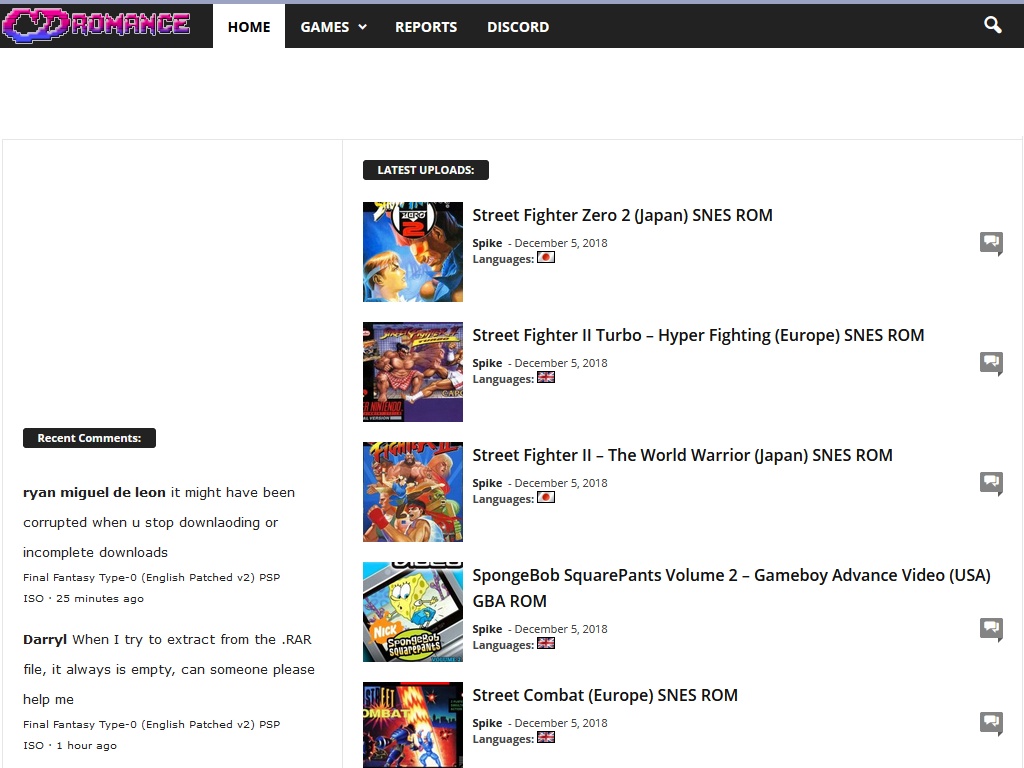Open Street Fighter II Turbo Hyper Fighting link
The image size is (1024, 768).
click(x=698, y=336)
